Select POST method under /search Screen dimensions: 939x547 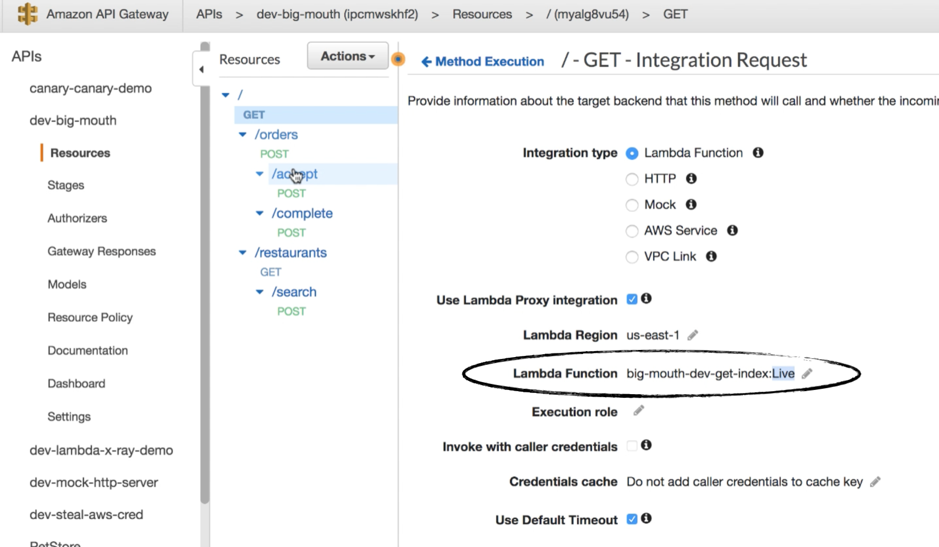(292, 312)
